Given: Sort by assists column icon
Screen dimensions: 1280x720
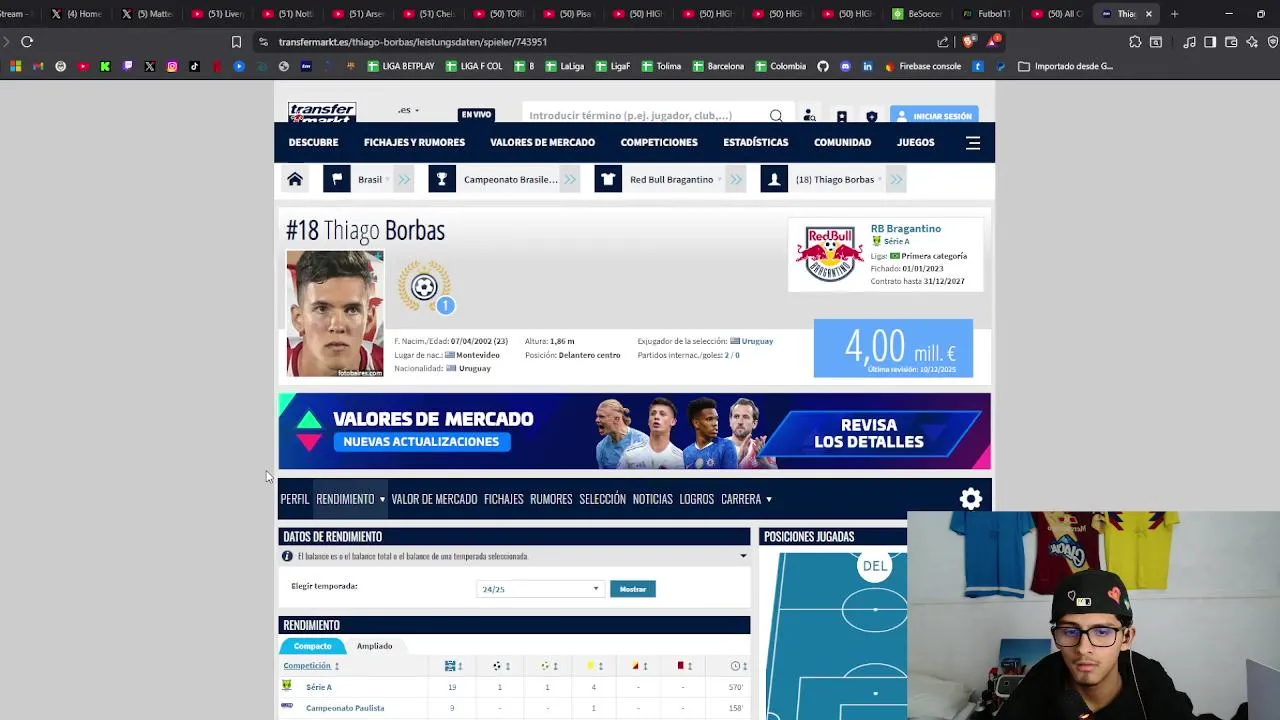Looking at the screenshot, I should coord(547,666).
